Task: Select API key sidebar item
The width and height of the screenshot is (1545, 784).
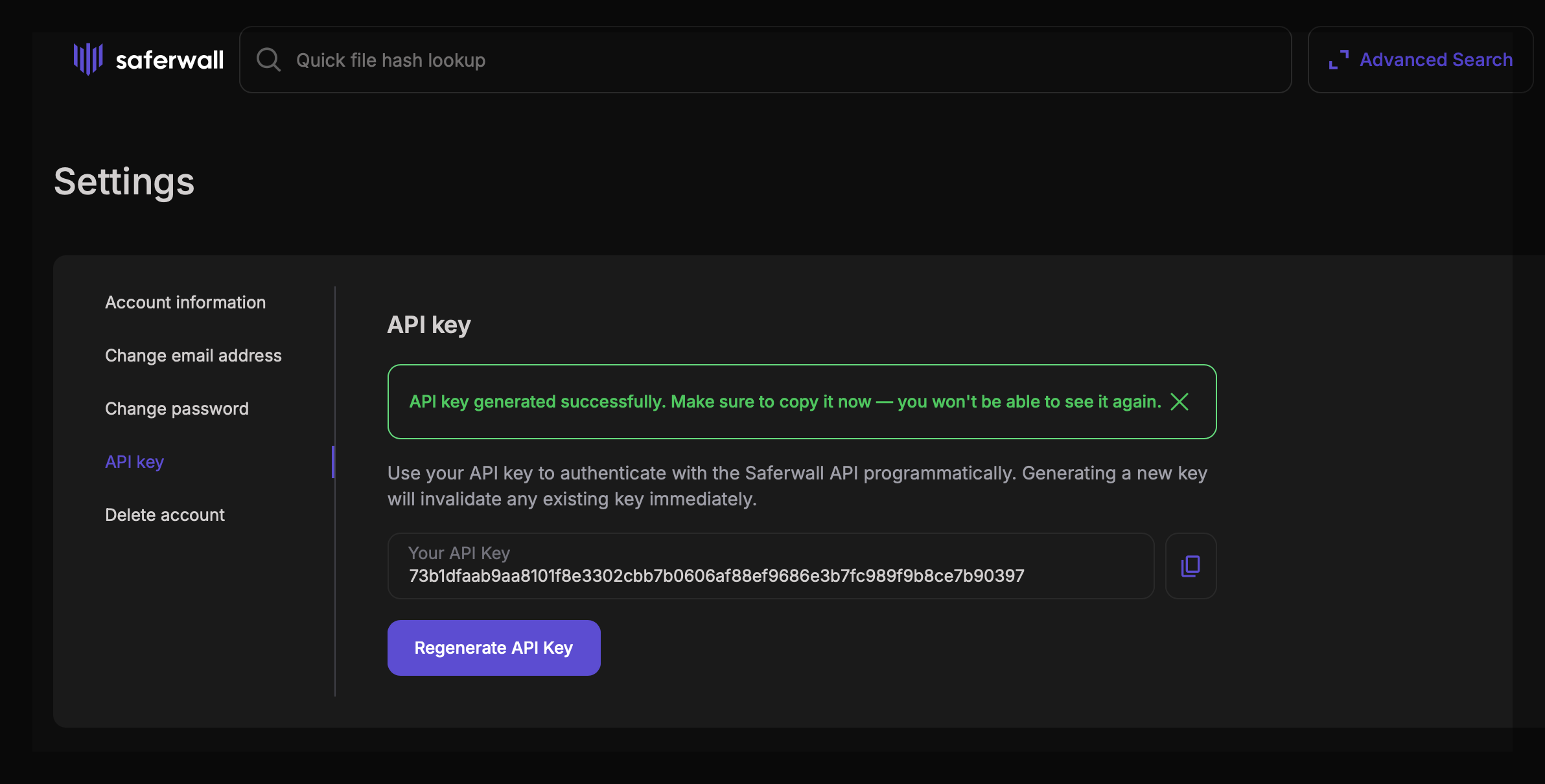Action: pyautogui.click(x=135, y=461)
